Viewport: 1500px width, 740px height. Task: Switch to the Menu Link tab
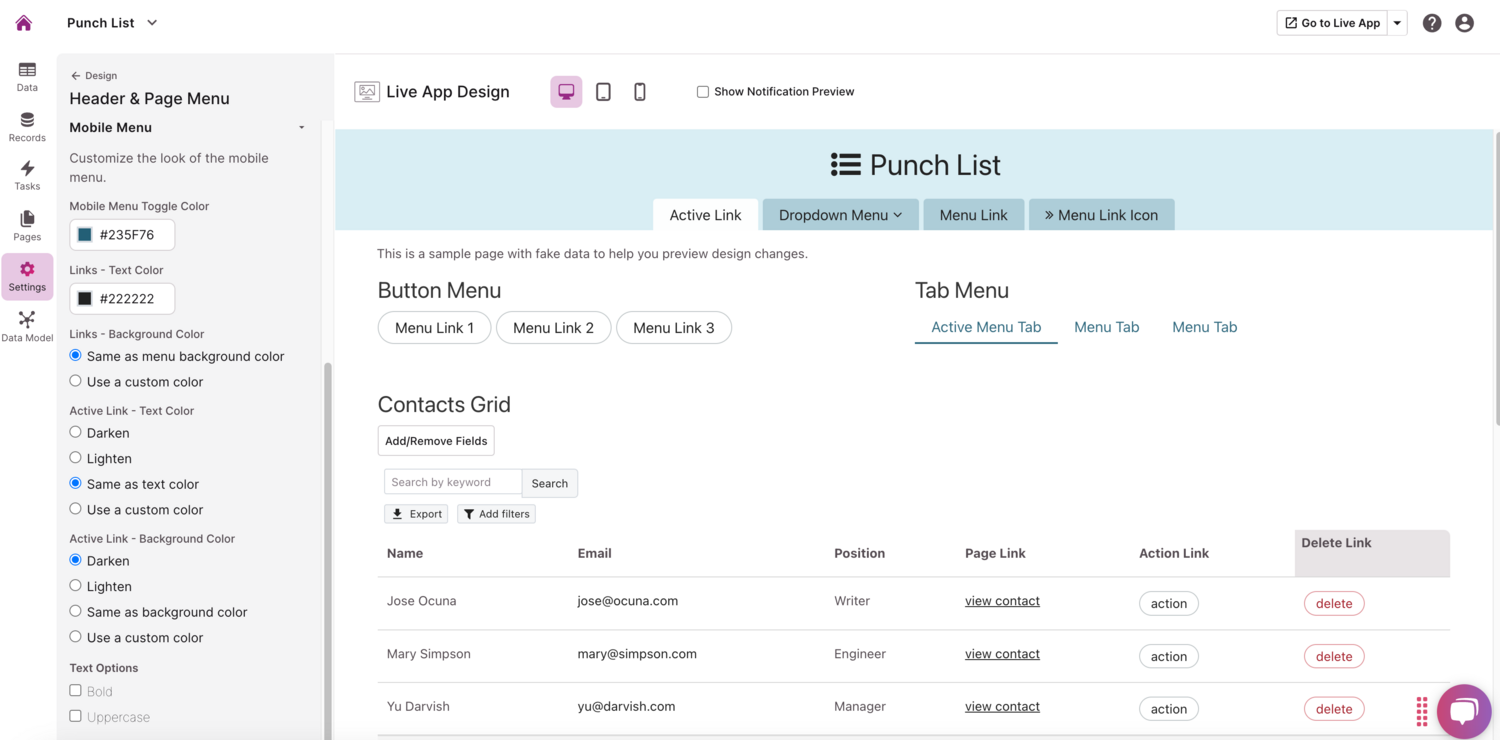973,214
